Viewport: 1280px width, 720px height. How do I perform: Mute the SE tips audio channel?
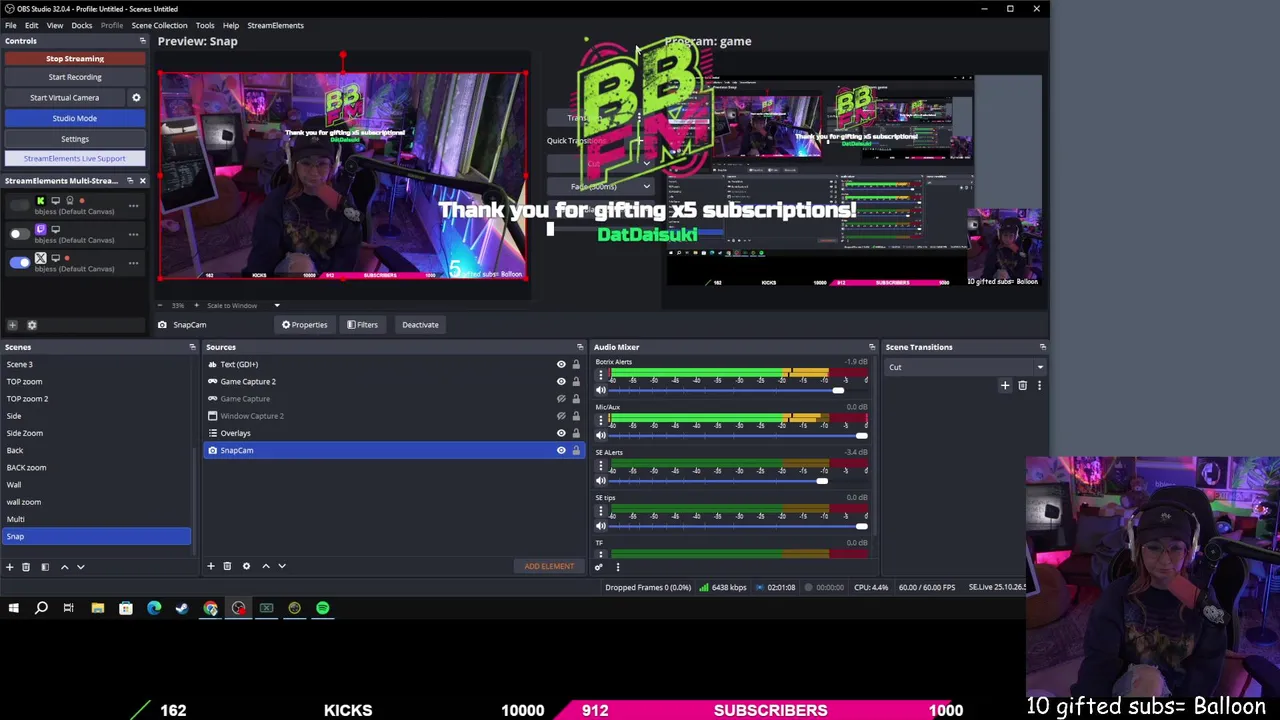coord(600,525)
